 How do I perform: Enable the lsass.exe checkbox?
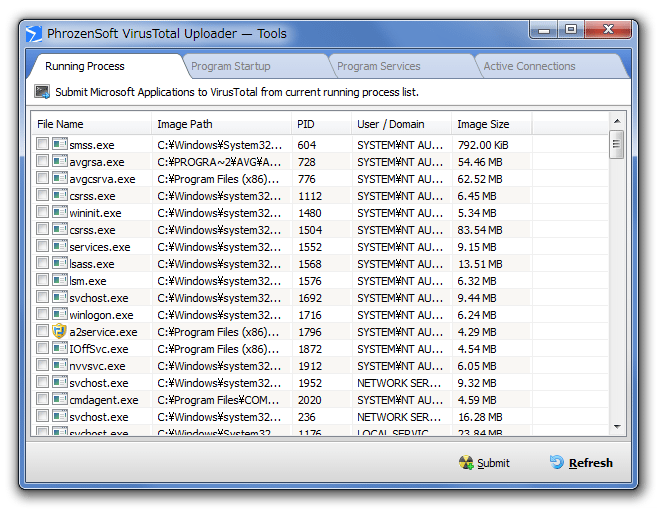[43, 263]
